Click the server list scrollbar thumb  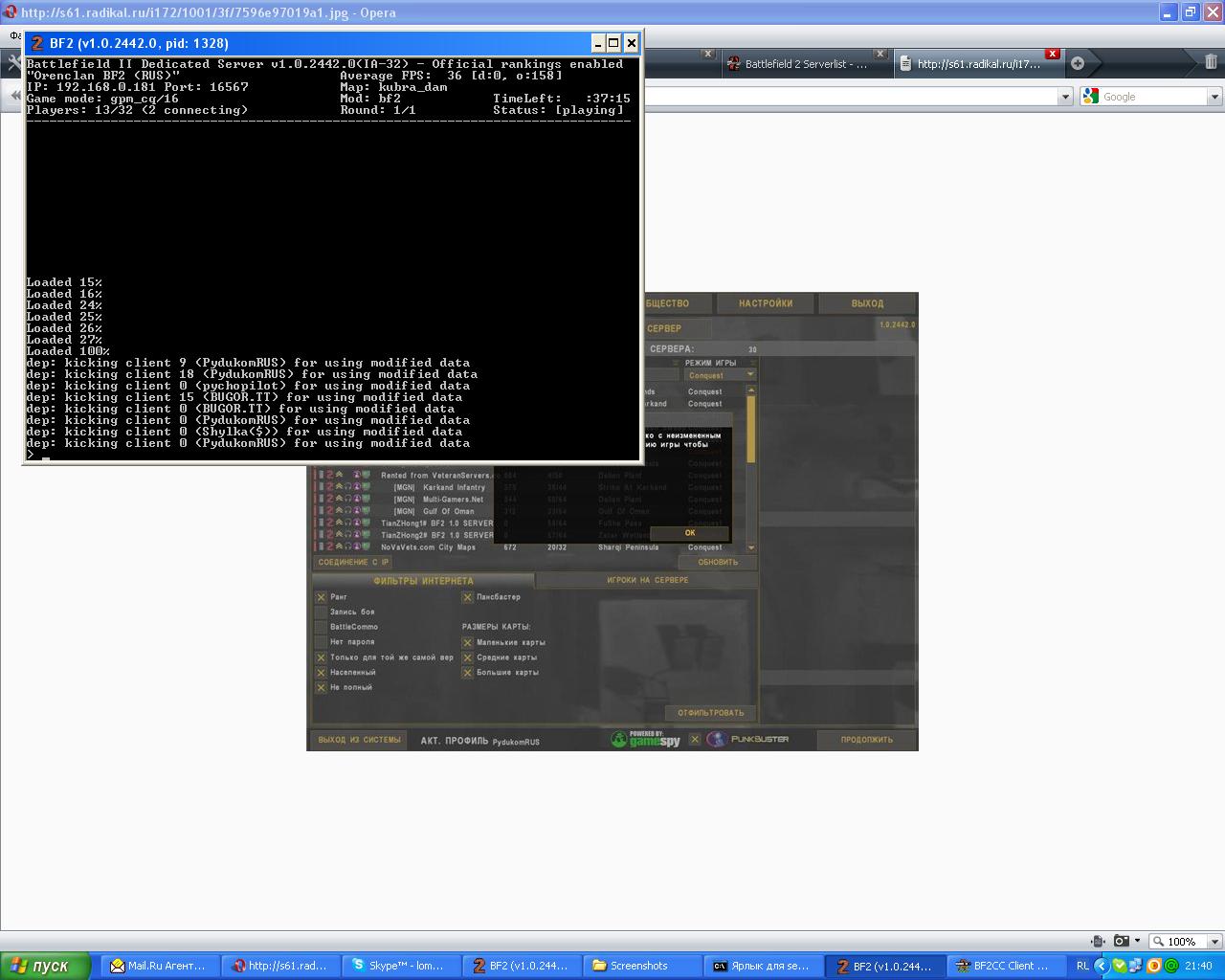coord(751,428)
